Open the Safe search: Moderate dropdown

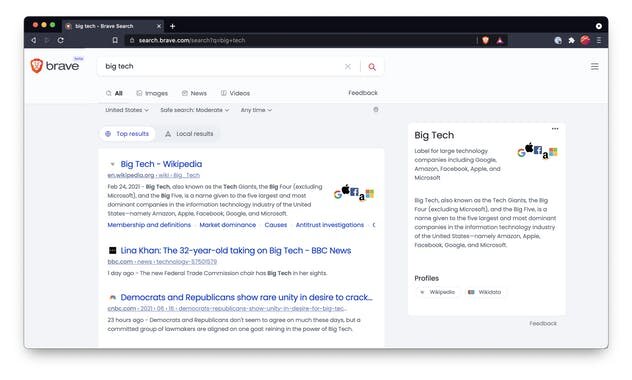pos(195,110)
